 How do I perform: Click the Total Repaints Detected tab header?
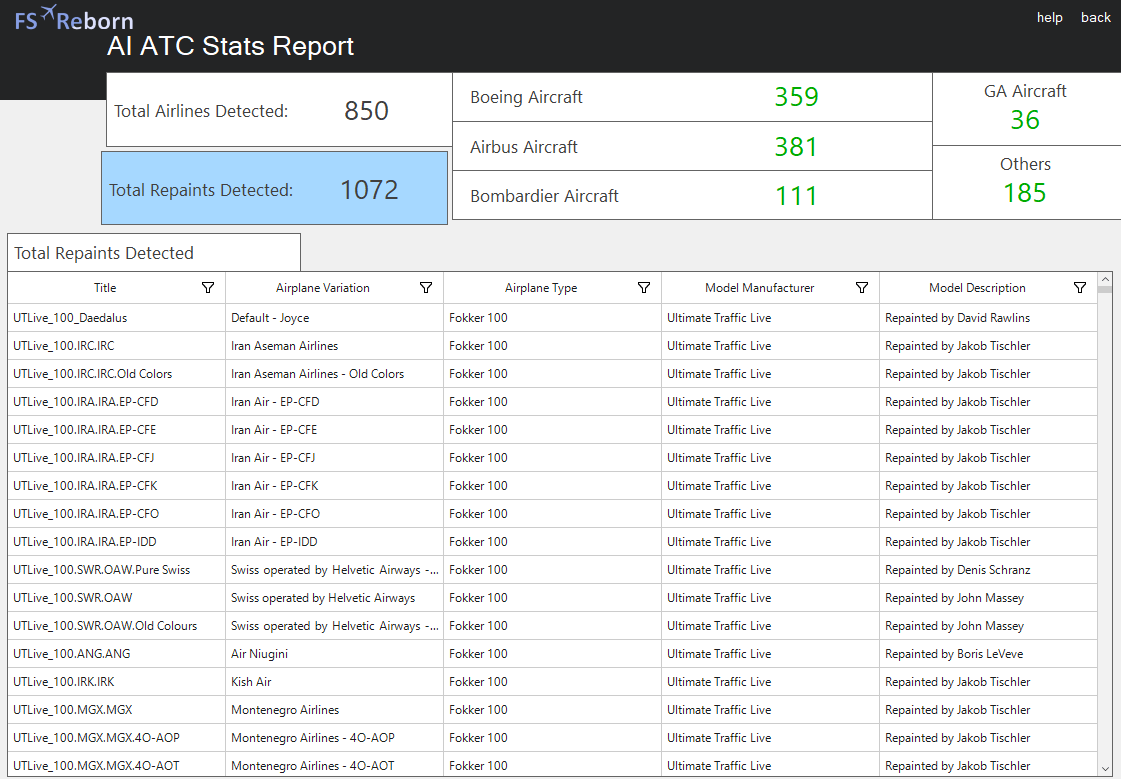[x=154, y=253]
